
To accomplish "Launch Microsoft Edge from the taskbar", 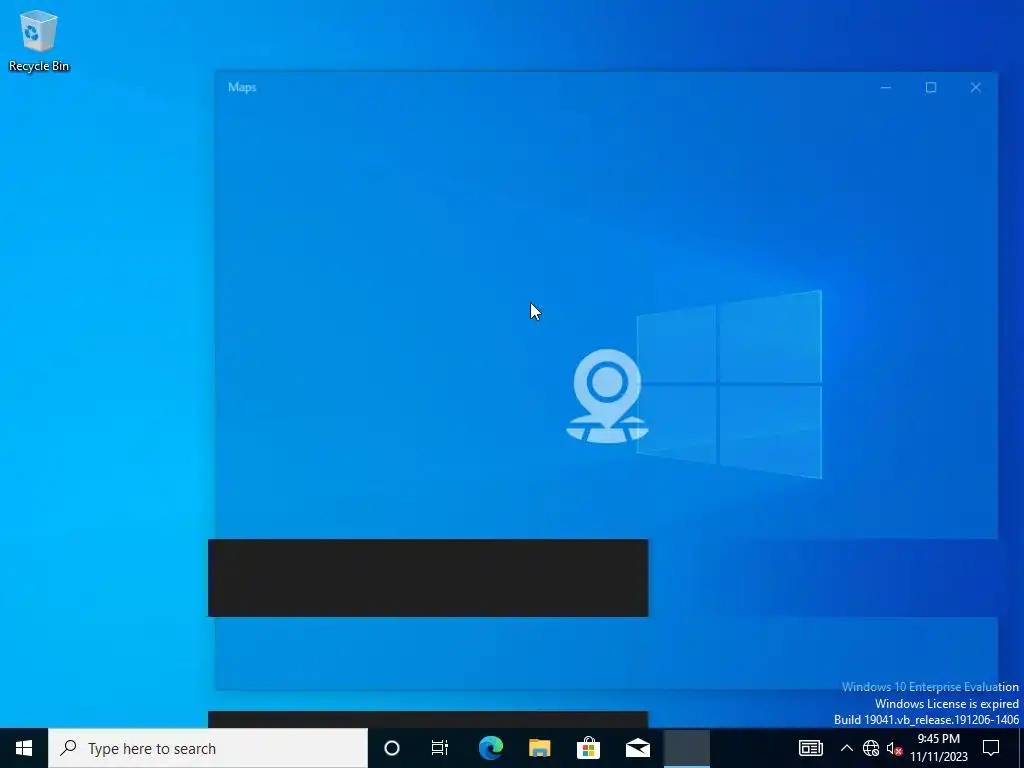I will [x=490, y=748].
